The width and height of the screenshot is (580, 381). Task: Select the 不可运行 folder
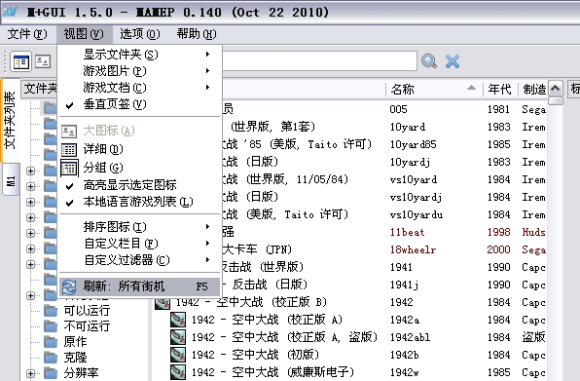tap(87, 326)
